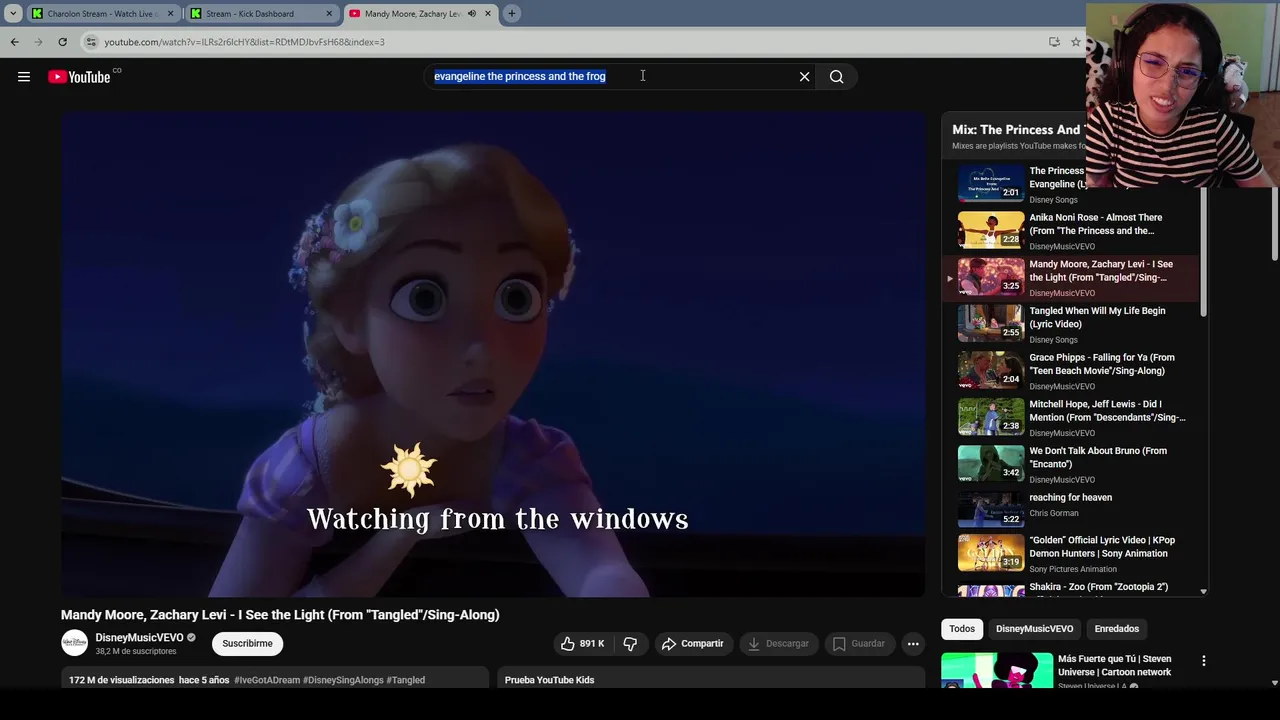This screenshot has width=1280, height=720.
Task: Open the DisneyMusicVEVO channel name link
Action: point(139,637)
